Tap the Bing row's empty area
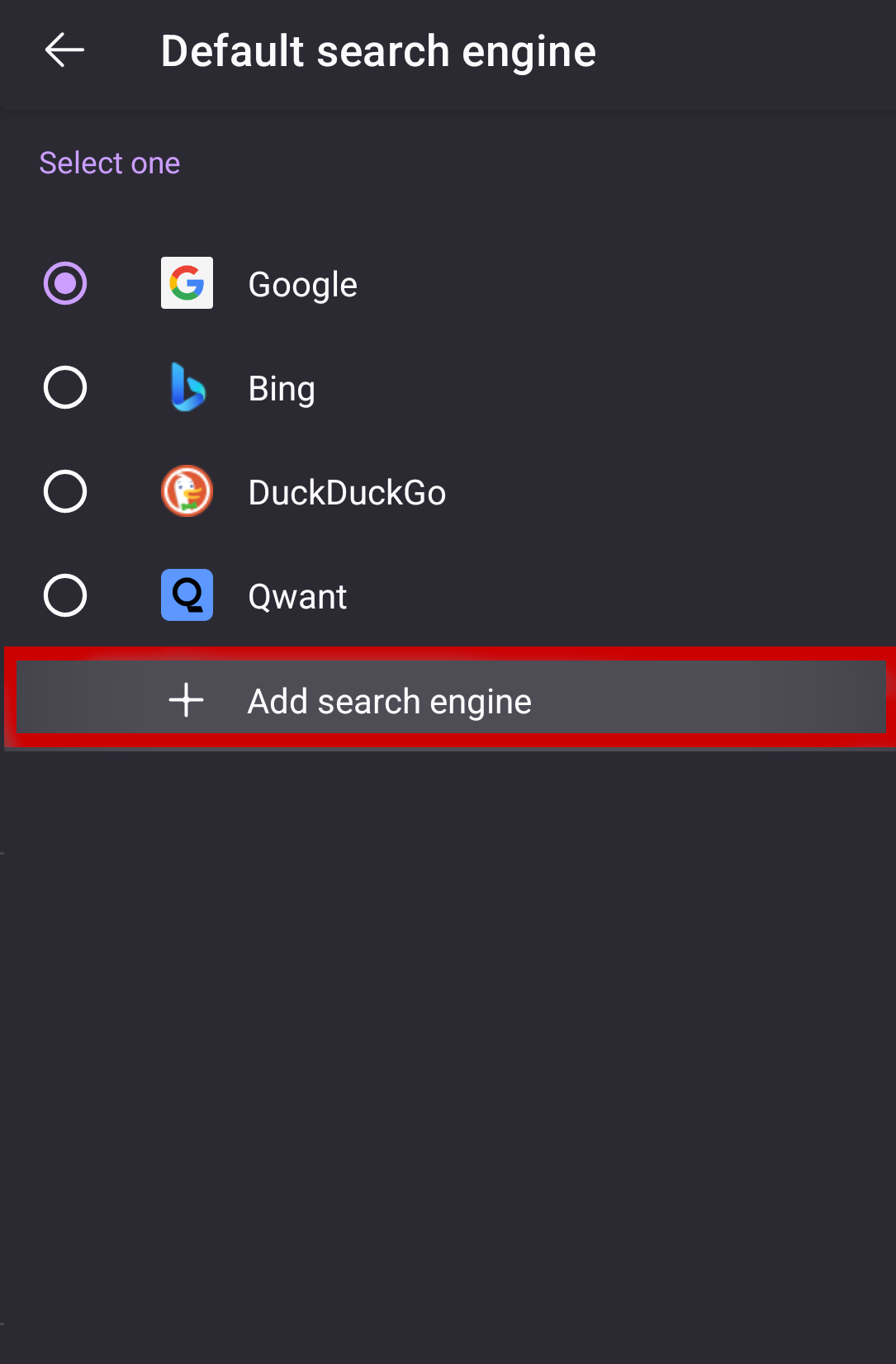Screen dimensions: 896x1364 click(x=603, y=387)
